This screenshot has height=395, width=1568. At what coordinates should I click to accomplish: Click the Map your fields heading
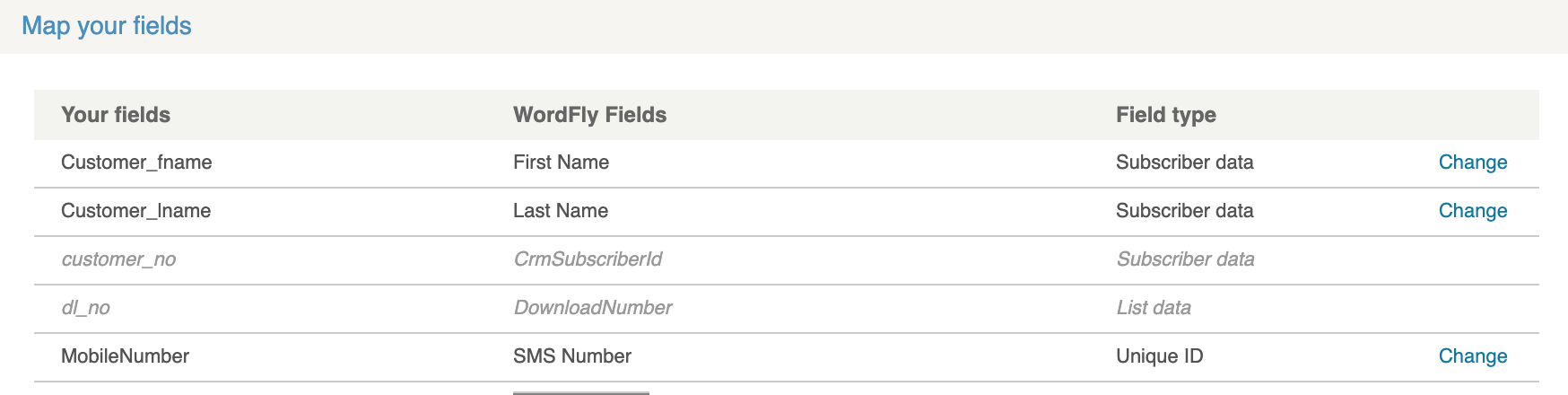107,26
